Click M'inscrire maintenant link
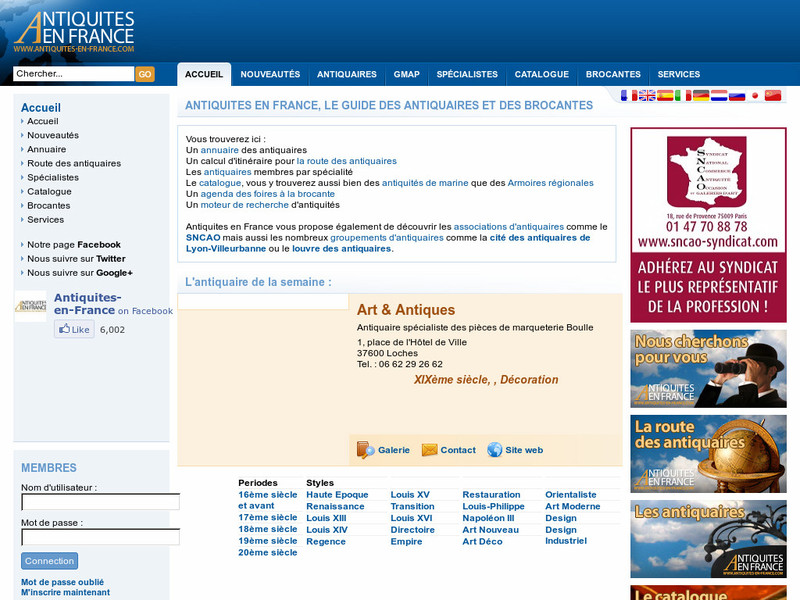This screenshot has width=800, height=600. (x=65, y=592)
